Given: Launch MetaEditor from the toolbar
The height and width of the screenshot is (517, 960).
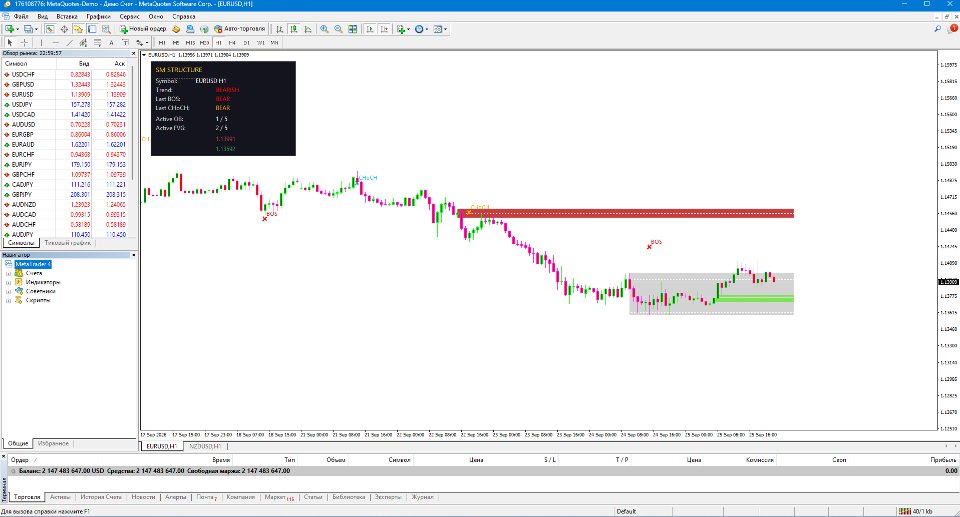Looking at the screenshot, I should click(176, 29).
